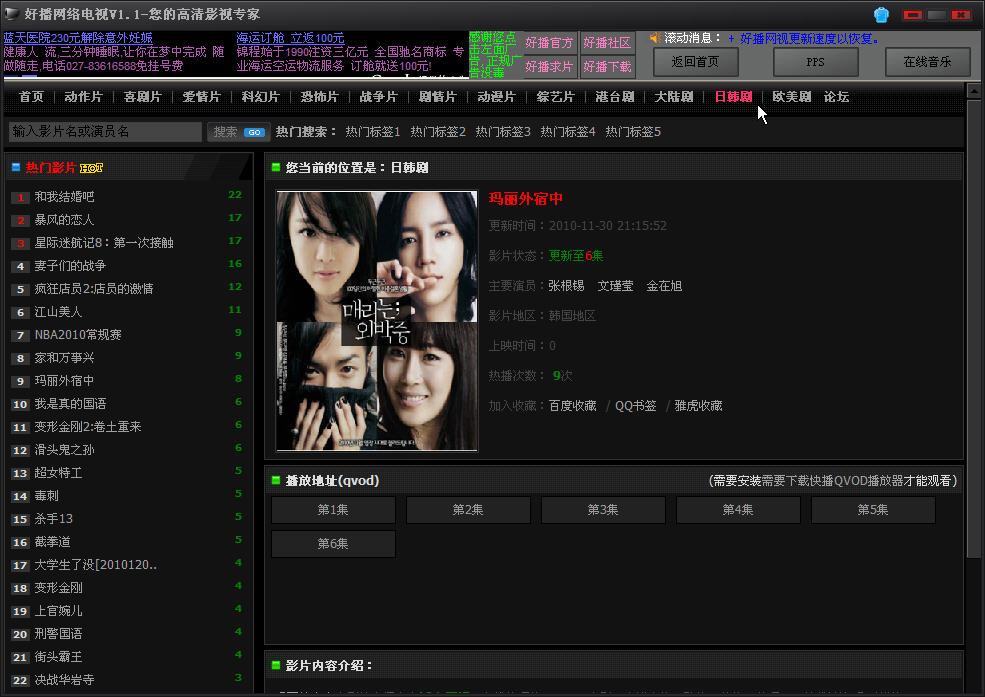Play episode 第5集

[873, 510]
